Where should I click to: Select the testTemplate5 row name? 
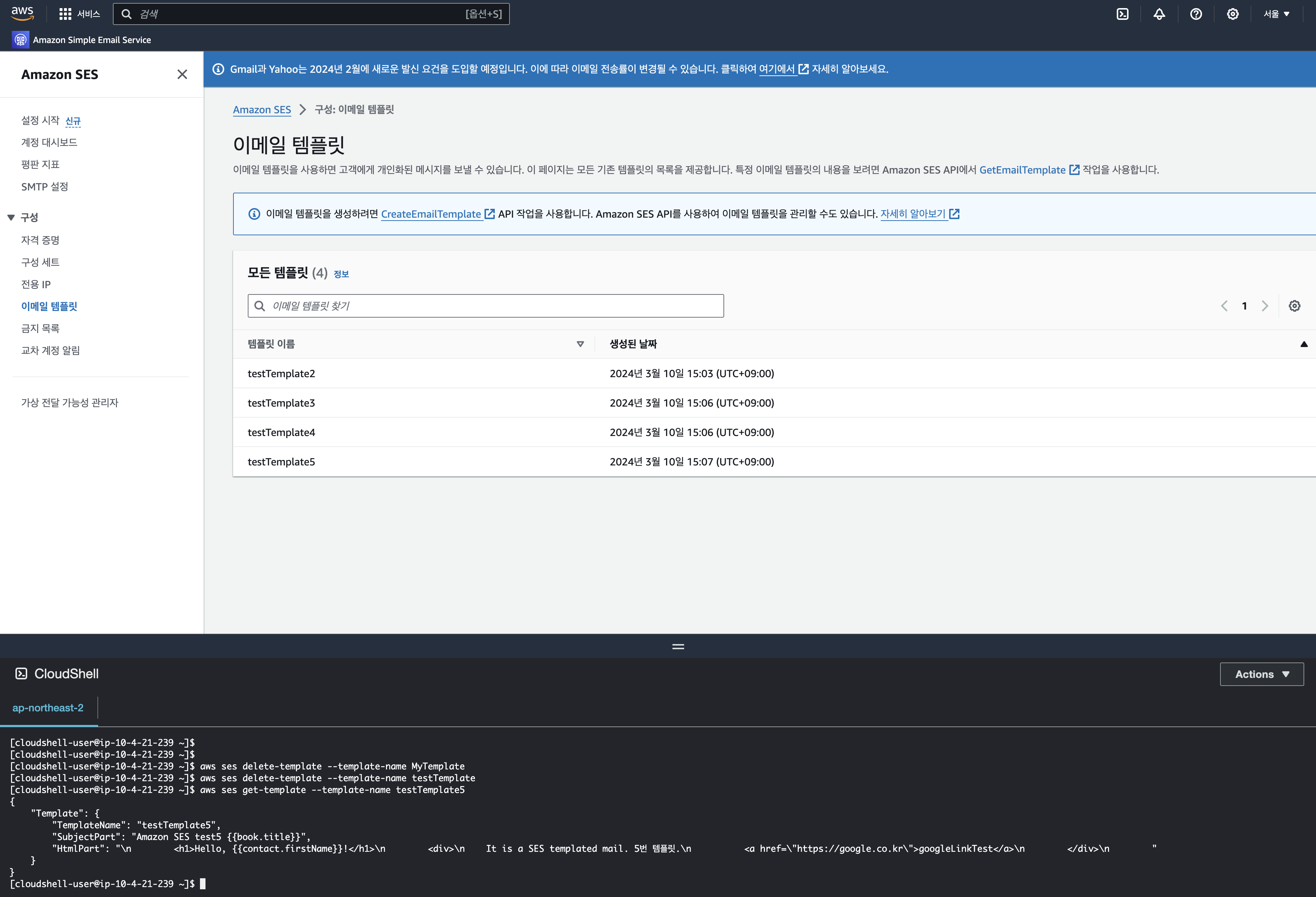click(281, 461)
